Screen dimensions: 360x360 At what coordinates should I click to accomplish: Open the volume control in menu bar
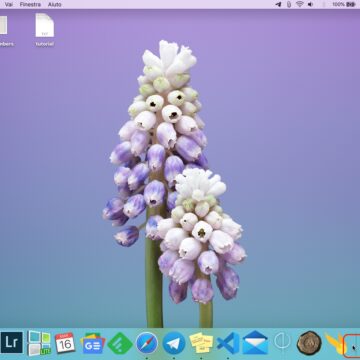[310, 4]
